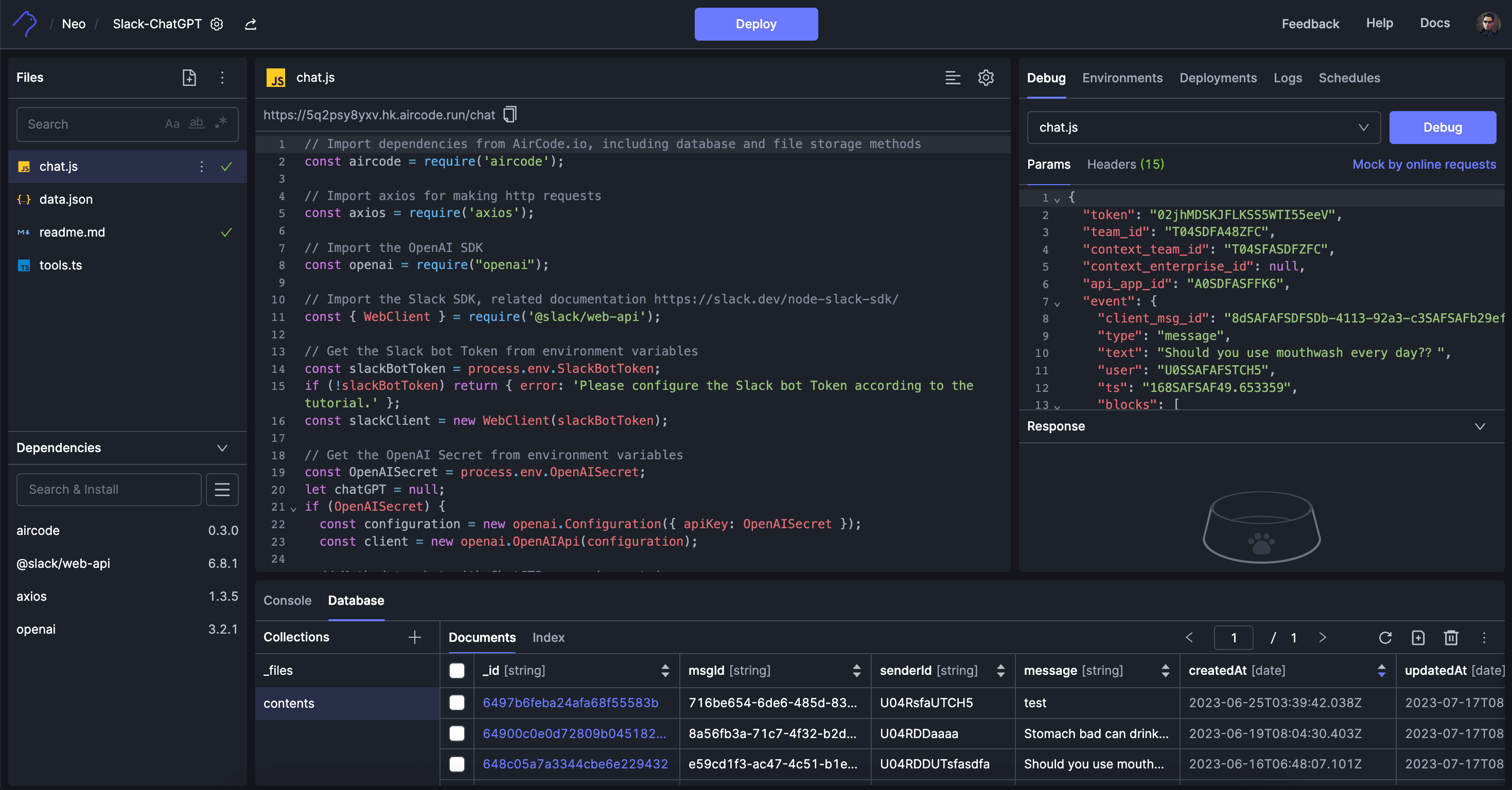The width and height of the screenshot is (1512, 790).
Task: Open Files panel more options menu
Action: [x=222, y=78]
